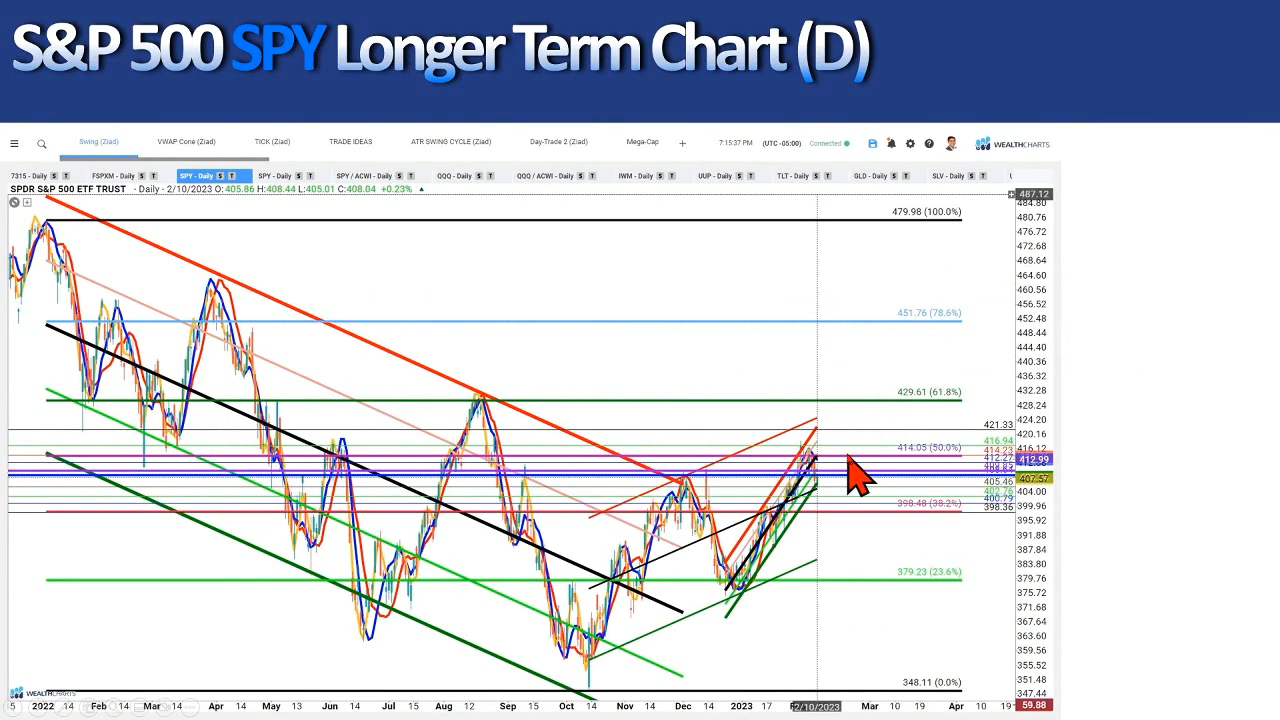The width and height of the screenshot is (1280, 720).
Task: Select the SLV - Daily chart tab
Action: tap(948, 176)
